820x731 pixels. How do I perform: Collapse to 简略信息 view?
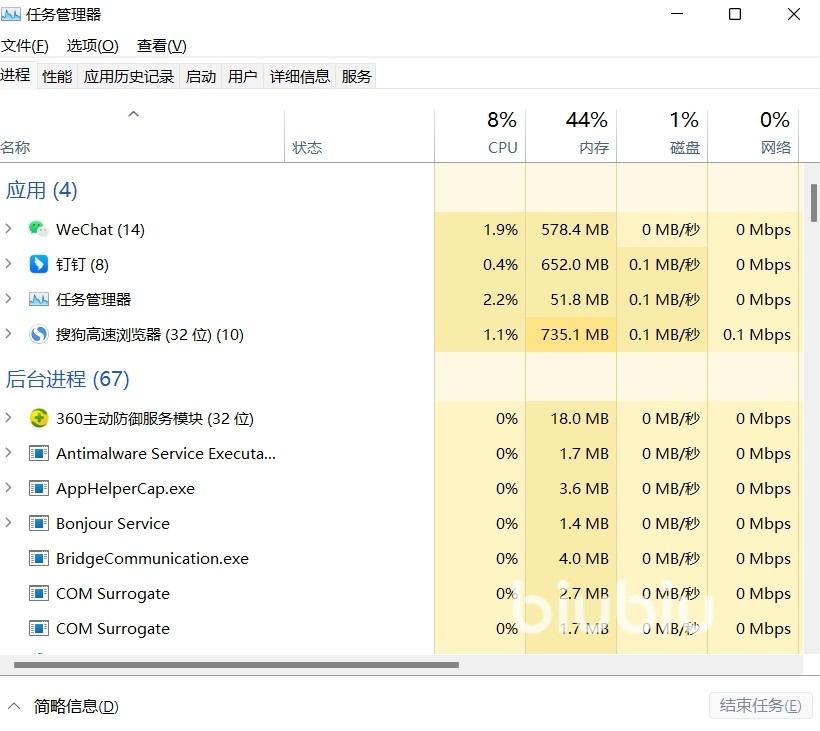(64, 706)
